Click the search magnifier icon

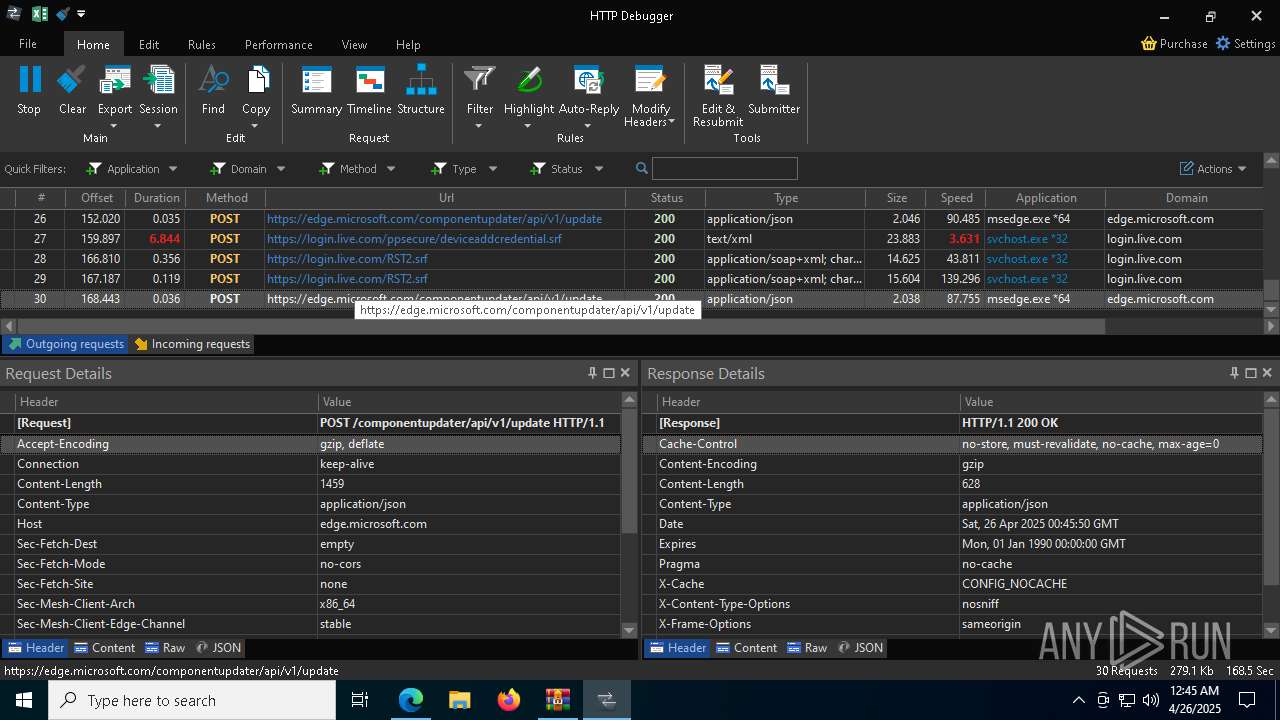pos(642,168)
